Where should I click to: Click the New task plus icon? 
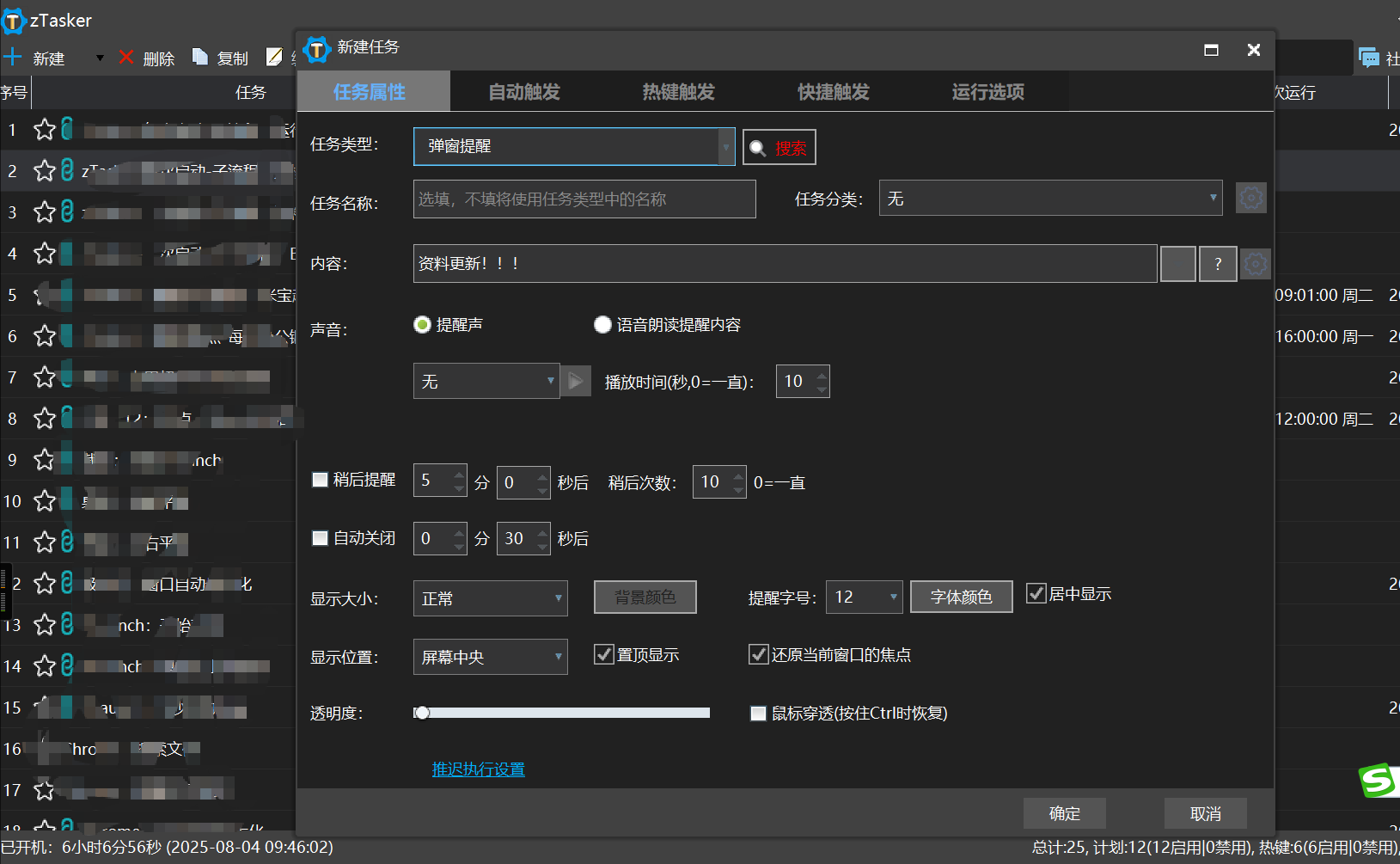tap(13, 58)
